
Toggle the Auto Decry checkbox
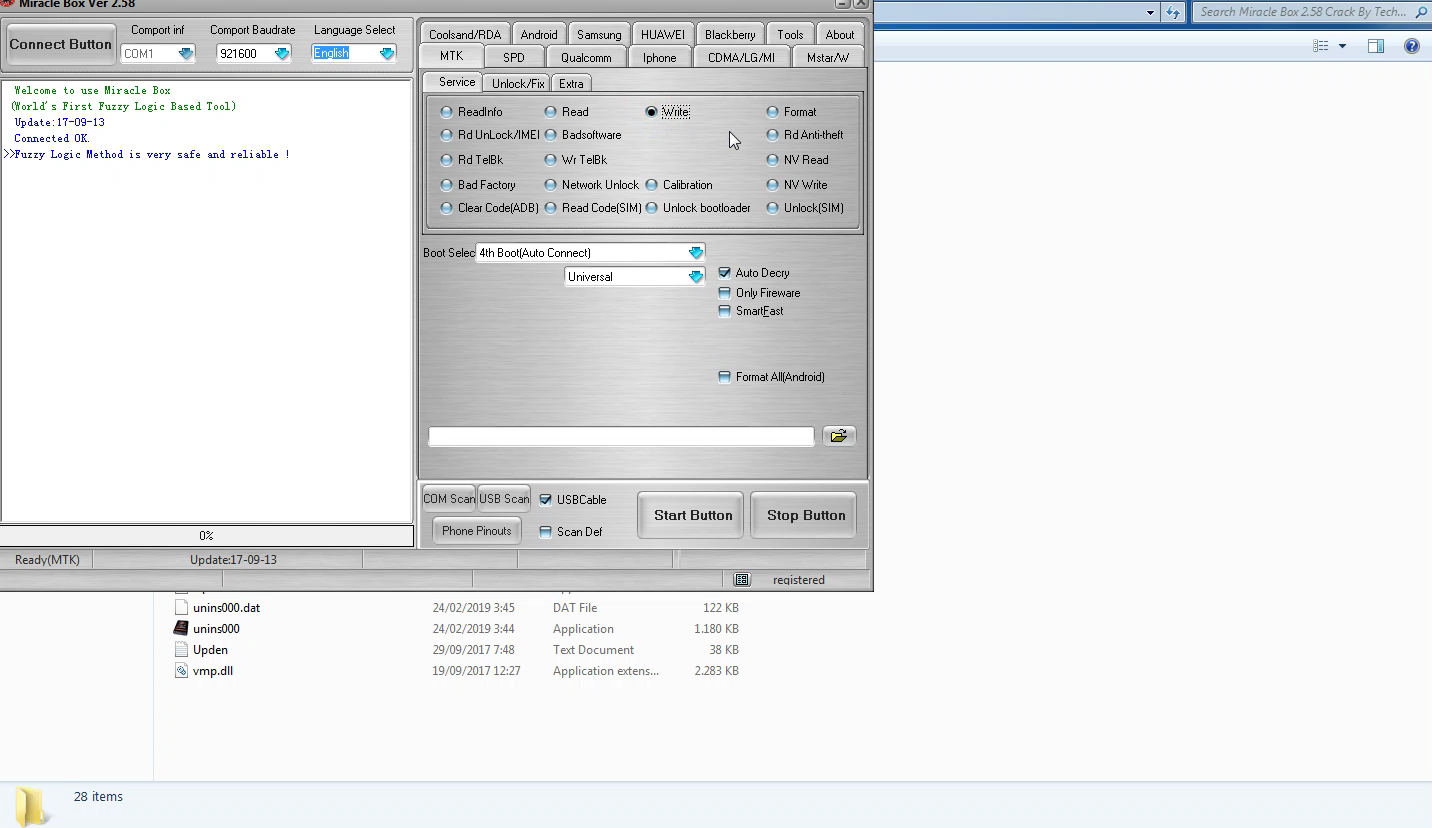[725, 273]
